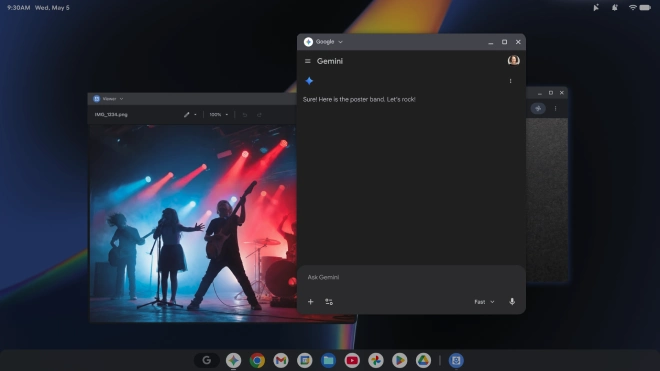This screenshot has height=371, width=660.
Task: Select the pencil edit tool in Viewer
Action: click(x=186, y=115)
